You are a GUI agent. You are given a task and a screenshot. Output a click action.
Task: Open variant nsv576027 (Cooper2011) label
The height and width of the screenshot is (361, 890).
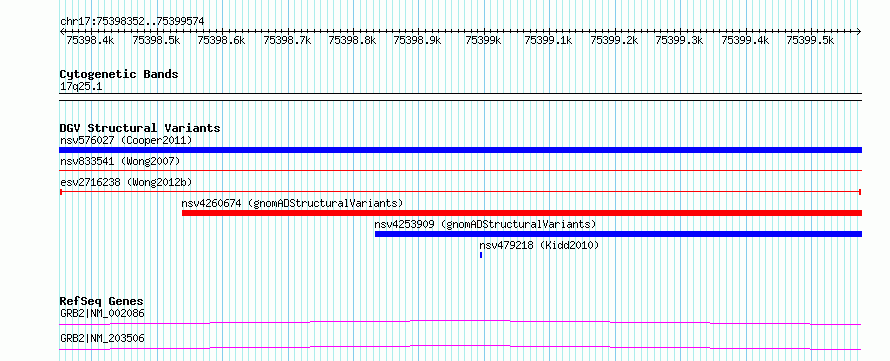(126, 140)
